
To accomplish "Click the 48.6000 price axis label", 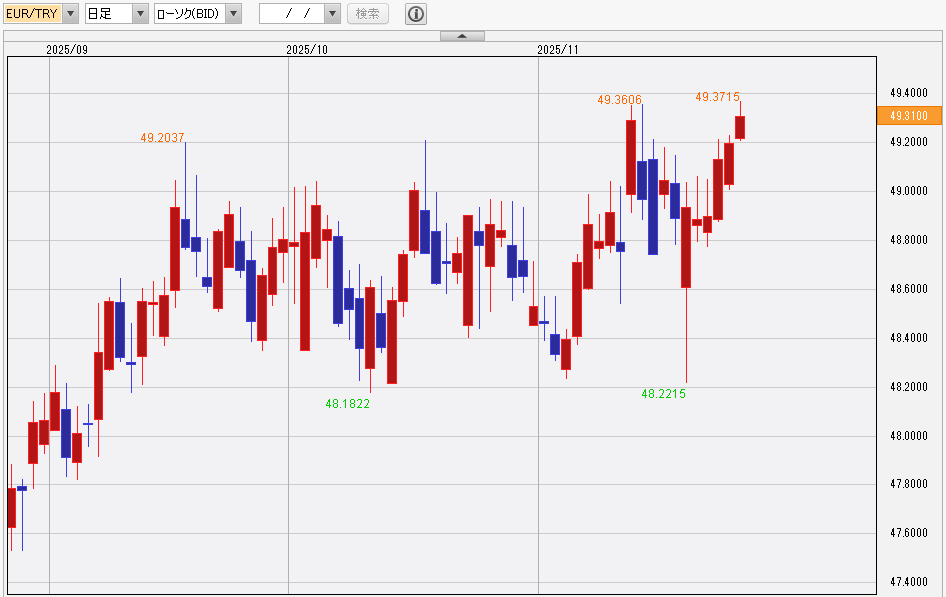I will click(909, 288).
